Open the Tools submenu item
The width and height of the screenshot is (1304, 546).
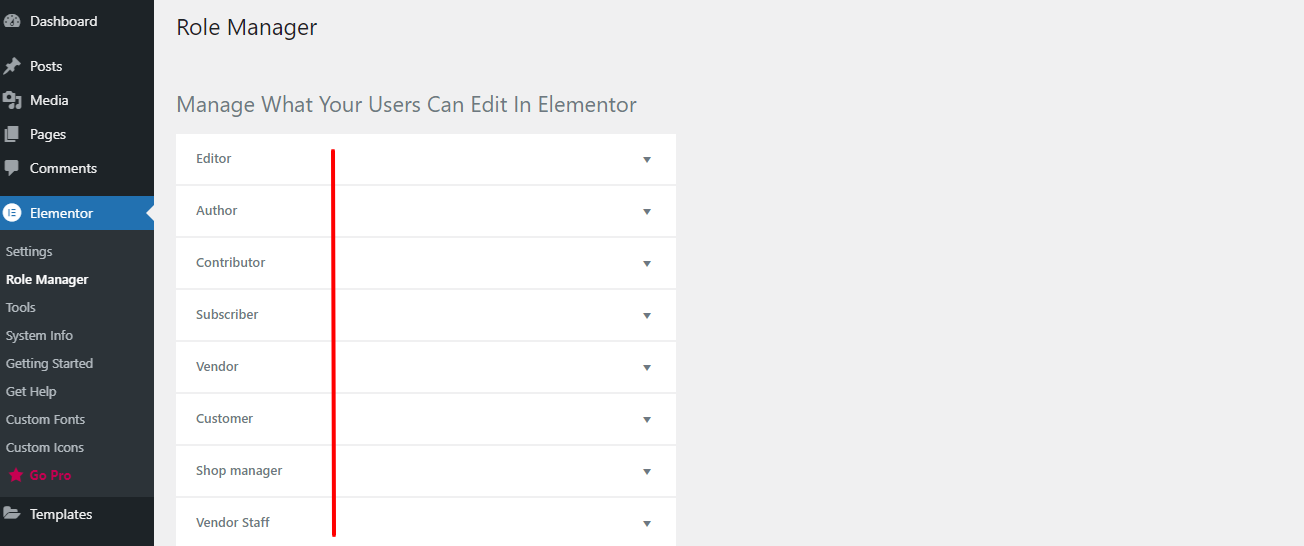coord(21,308)
